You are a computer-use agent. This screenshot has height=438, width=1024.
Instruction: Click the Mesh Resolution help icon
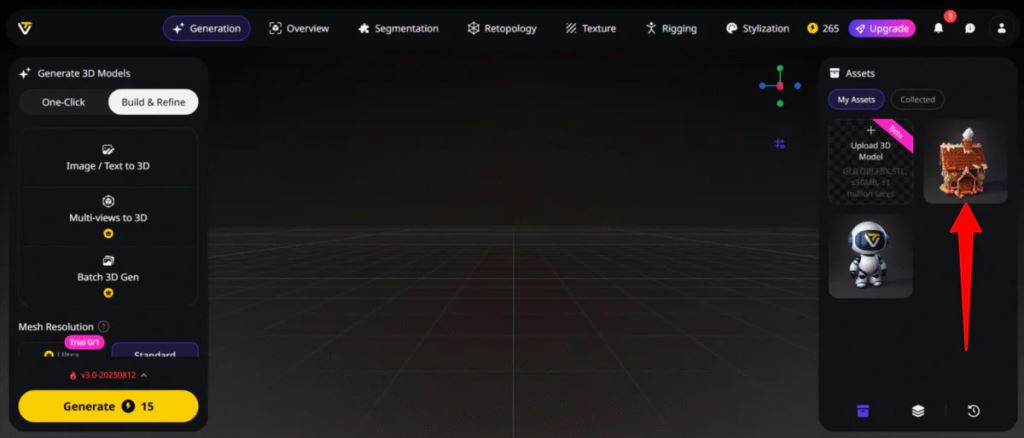(104, 326)
